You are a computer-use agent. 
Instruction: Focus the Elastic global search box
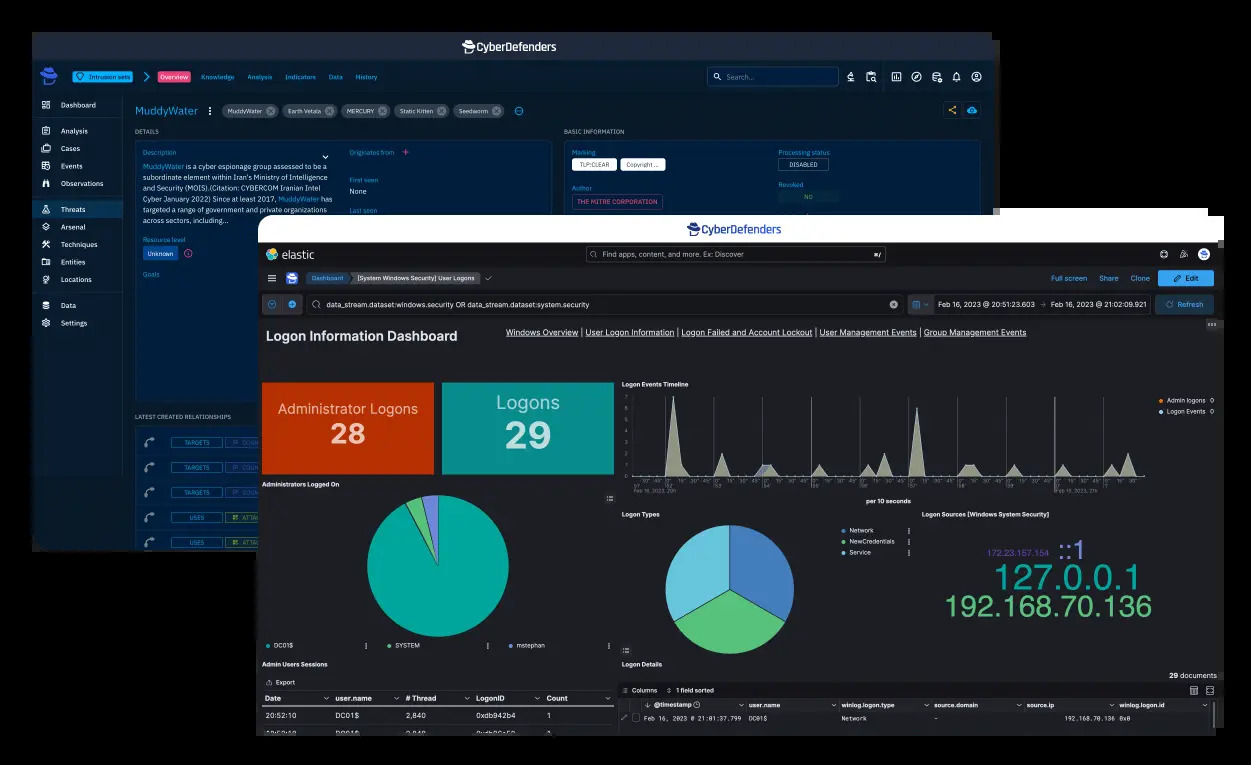click(736, 255)
